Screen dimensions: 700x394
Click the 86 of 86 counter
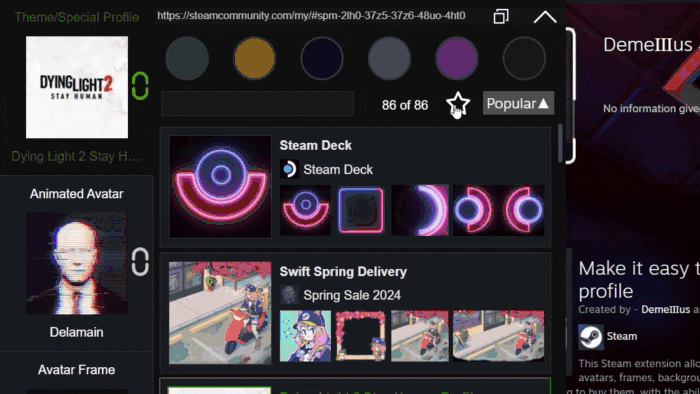(405, 105)
